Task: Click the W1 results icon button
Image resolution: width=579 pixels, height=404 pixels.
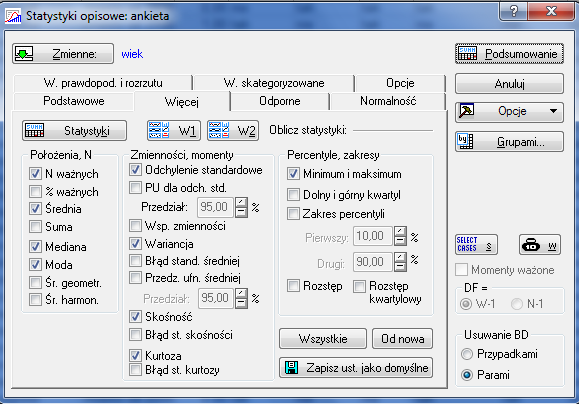Action: tap(174, 131)
